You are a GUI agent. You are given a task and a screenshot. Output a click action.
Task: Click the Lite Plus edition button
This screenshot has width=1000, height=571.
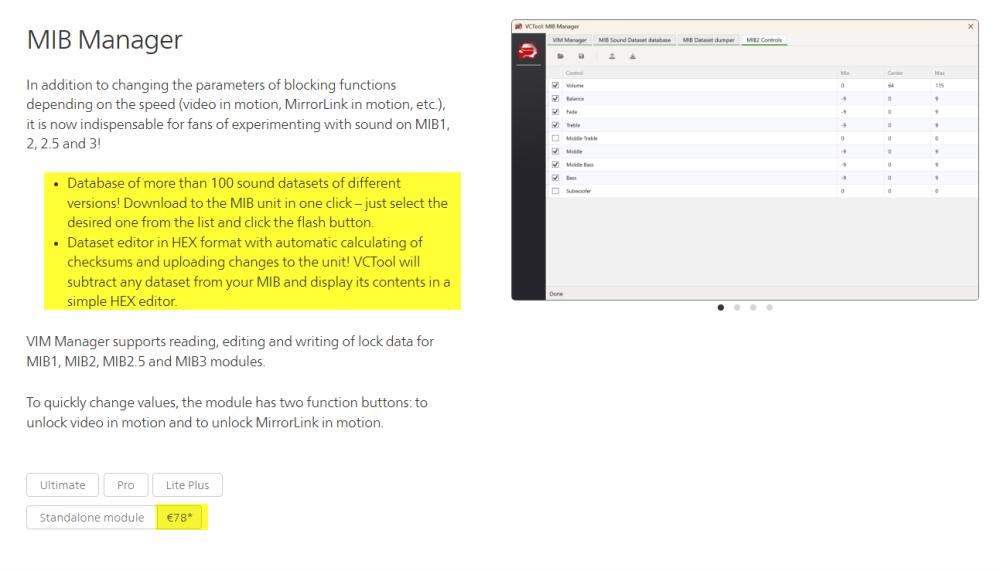(x=188, y=485)
